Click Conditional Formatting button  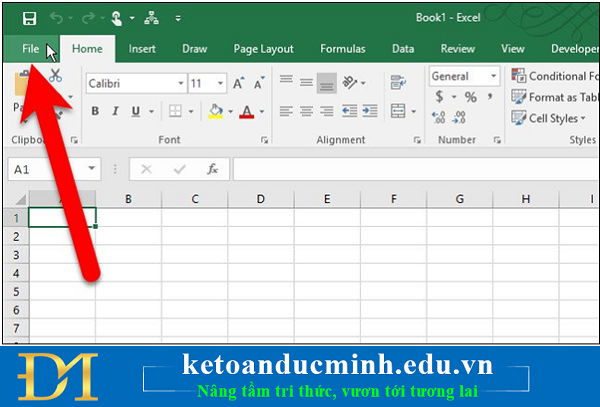[555, 76]
